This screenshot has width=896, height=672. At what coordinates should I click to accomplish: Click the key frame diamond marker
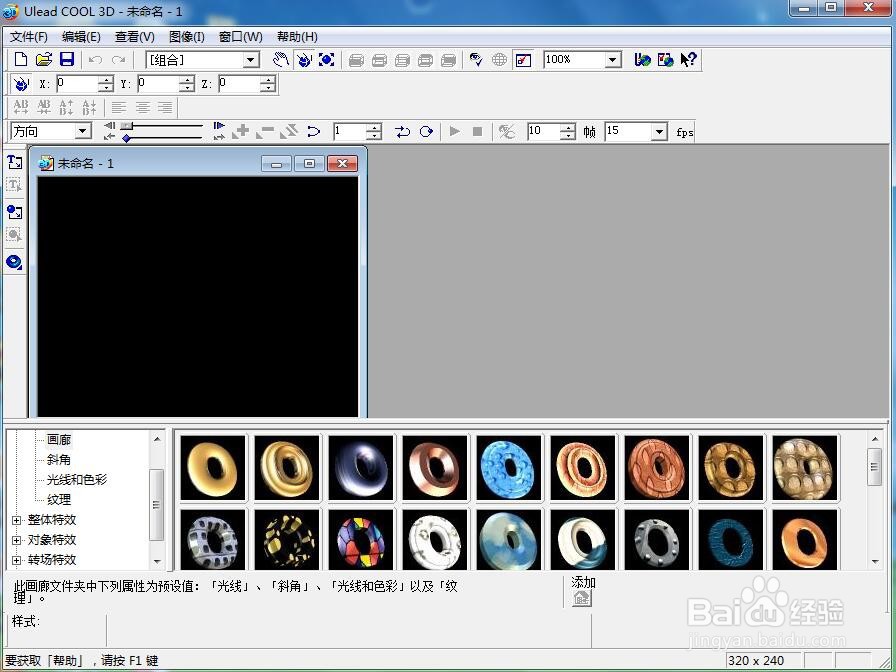point(126,138)
